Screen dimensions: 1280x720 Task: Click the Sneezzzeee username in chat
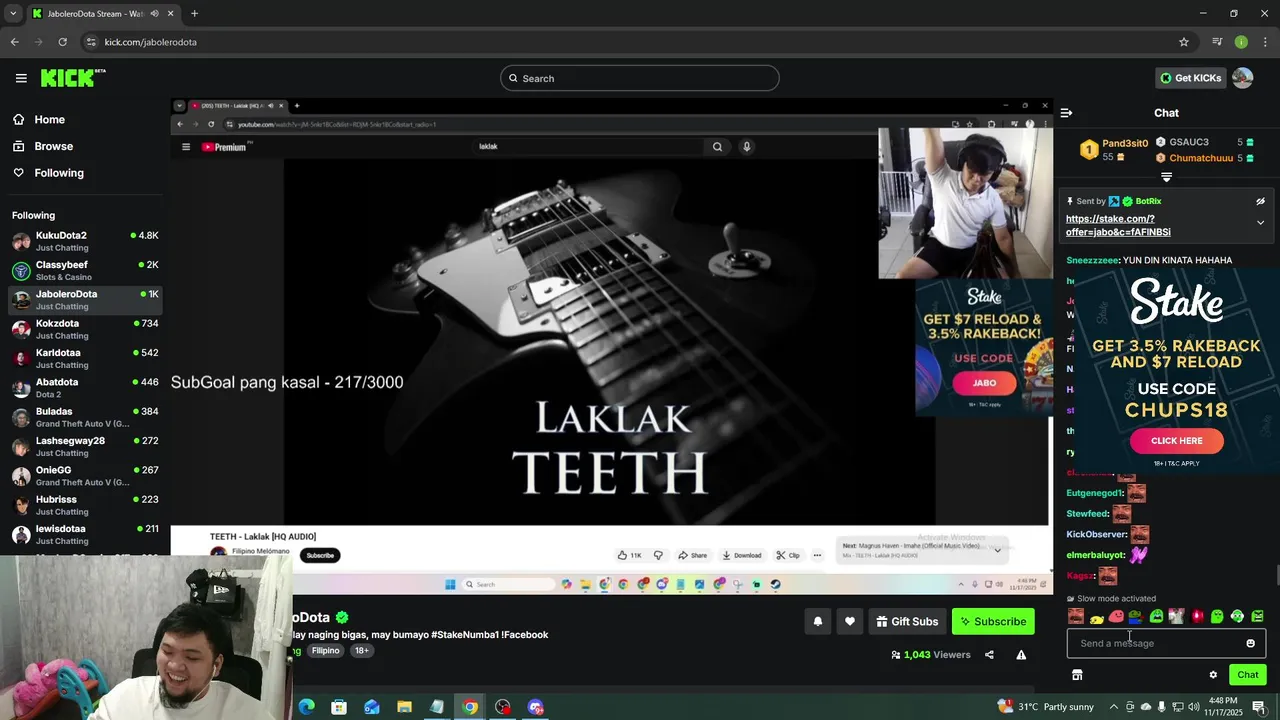coord(1092,260)
